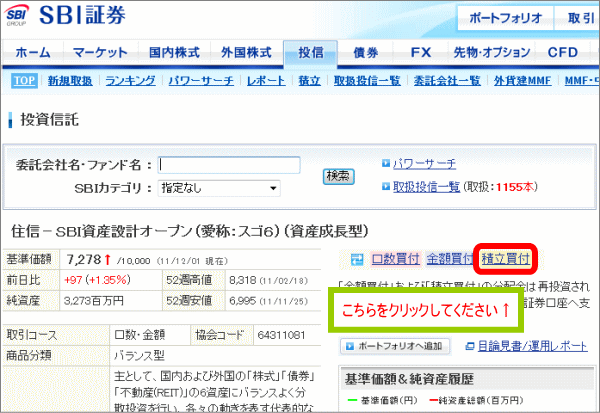
Task: Click the 投資信託 page heading
Action: pos(49,119)
